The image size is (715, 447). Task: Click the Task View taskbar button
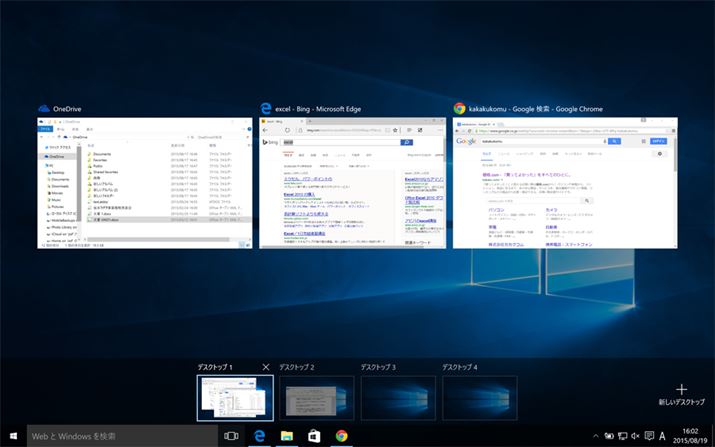[232, 436]
